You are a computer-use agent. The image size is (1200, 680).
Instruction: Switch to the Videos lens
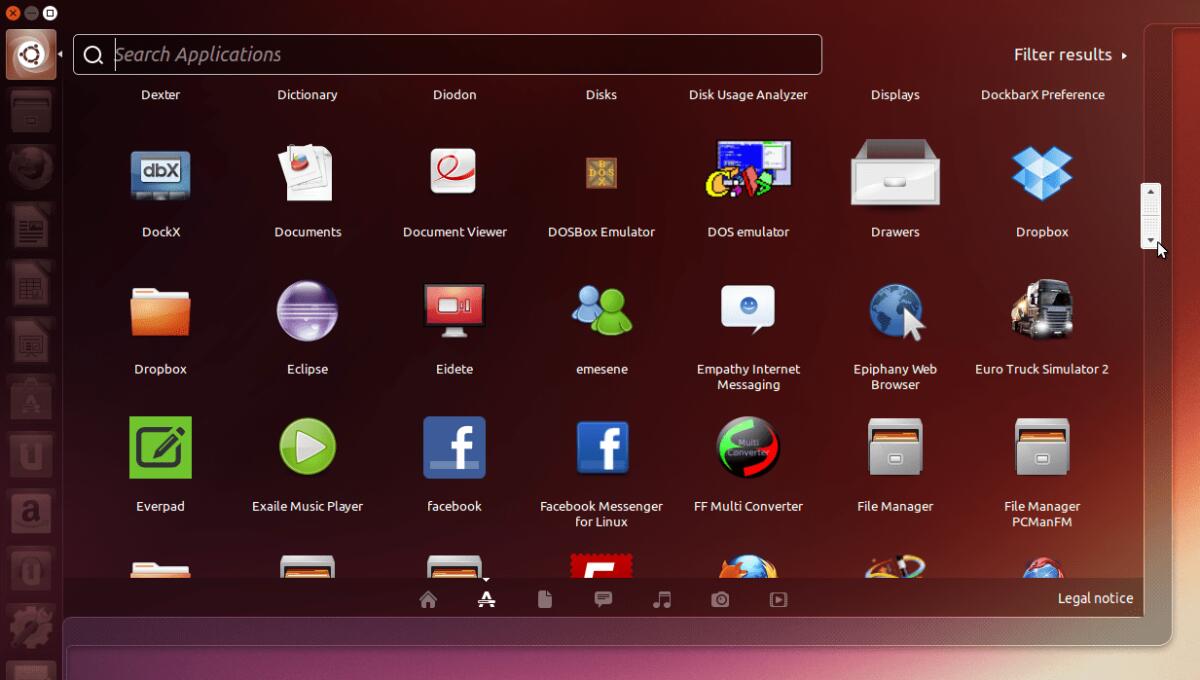click(x=778, y=598)
